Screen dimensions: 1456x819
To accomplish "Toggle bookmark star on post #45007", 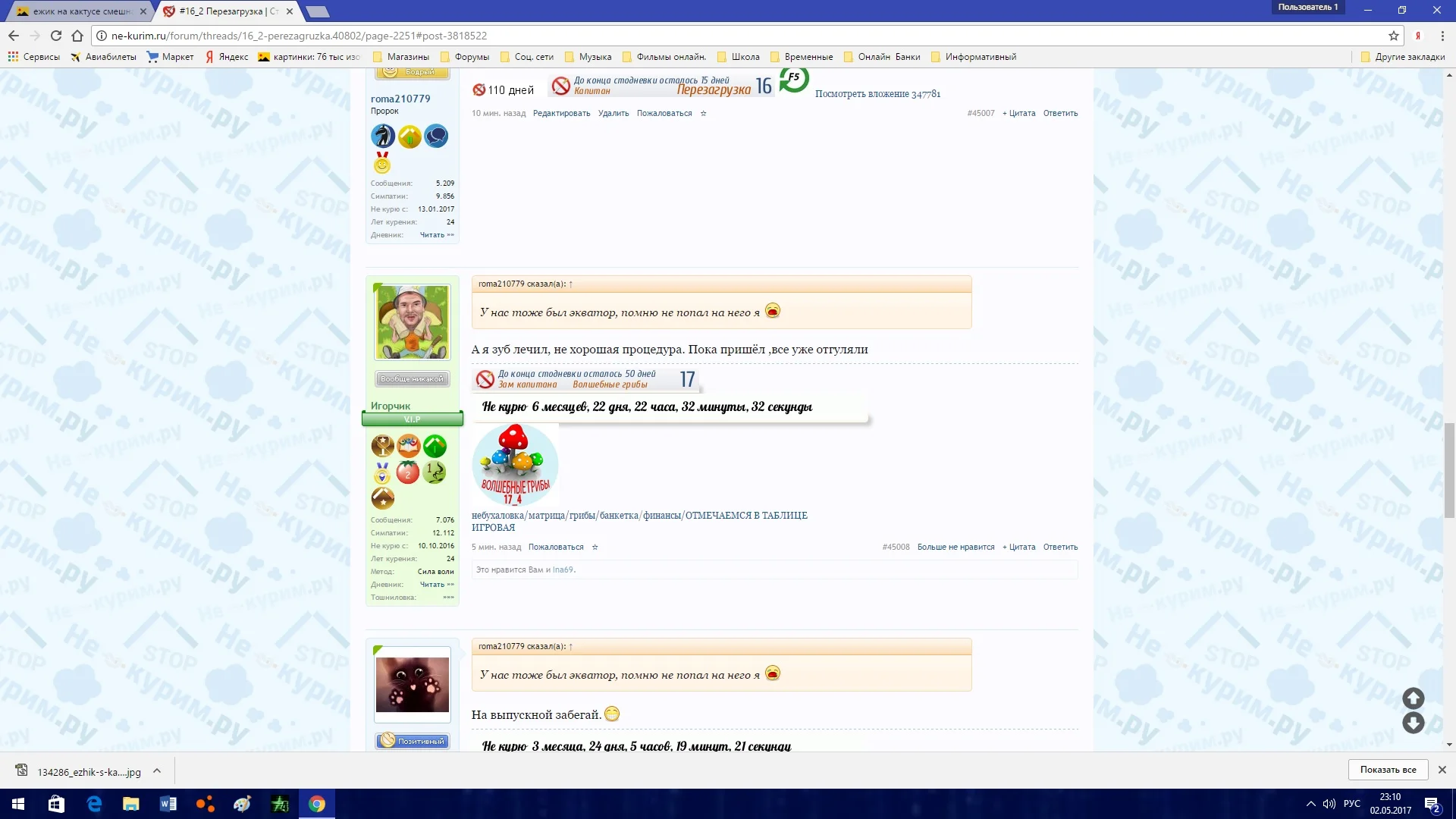I will tap(703, 113).
